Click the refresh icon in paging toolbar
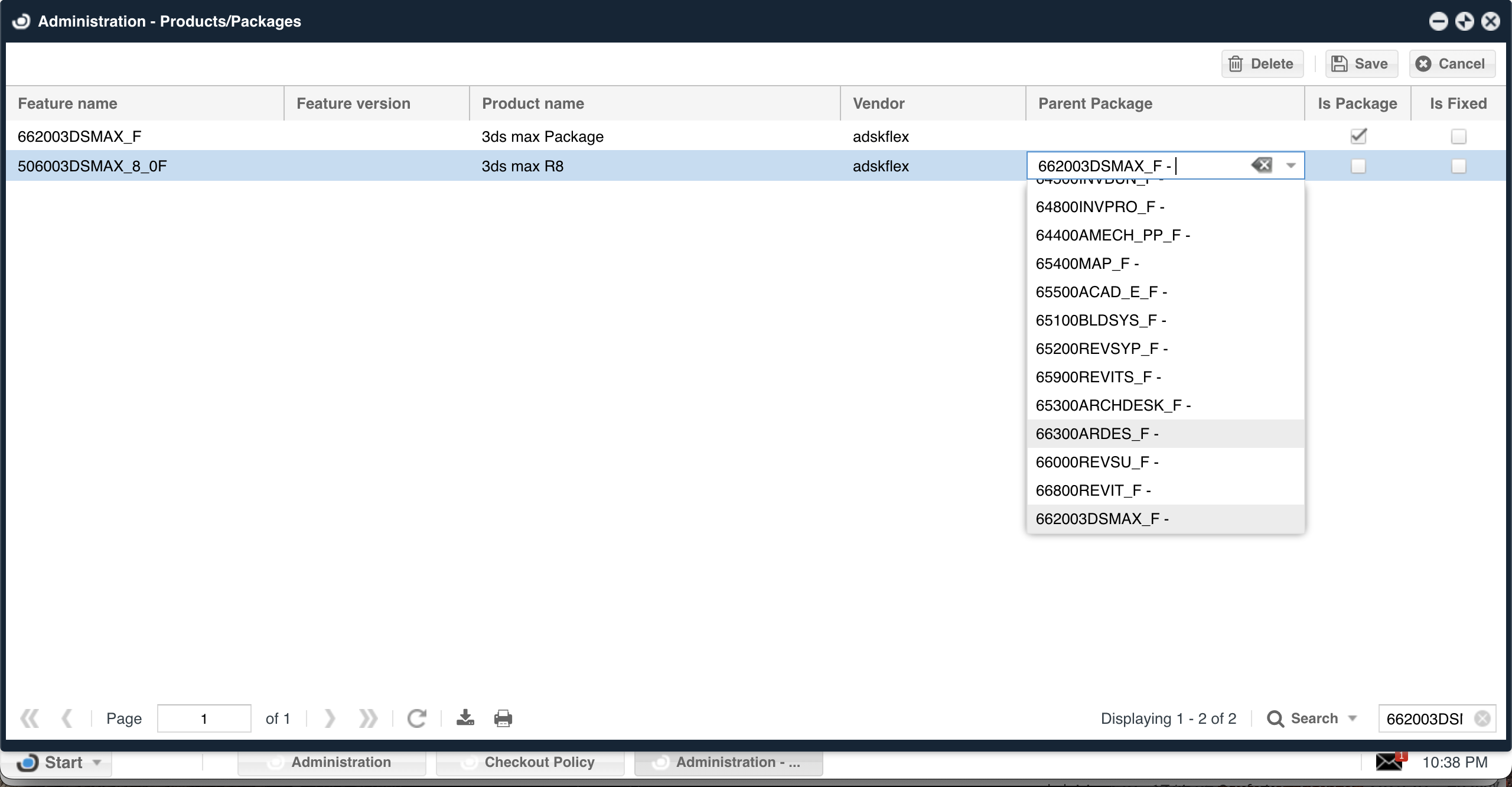This screenshot has height=787, width=1512. [x=416, y=718]
